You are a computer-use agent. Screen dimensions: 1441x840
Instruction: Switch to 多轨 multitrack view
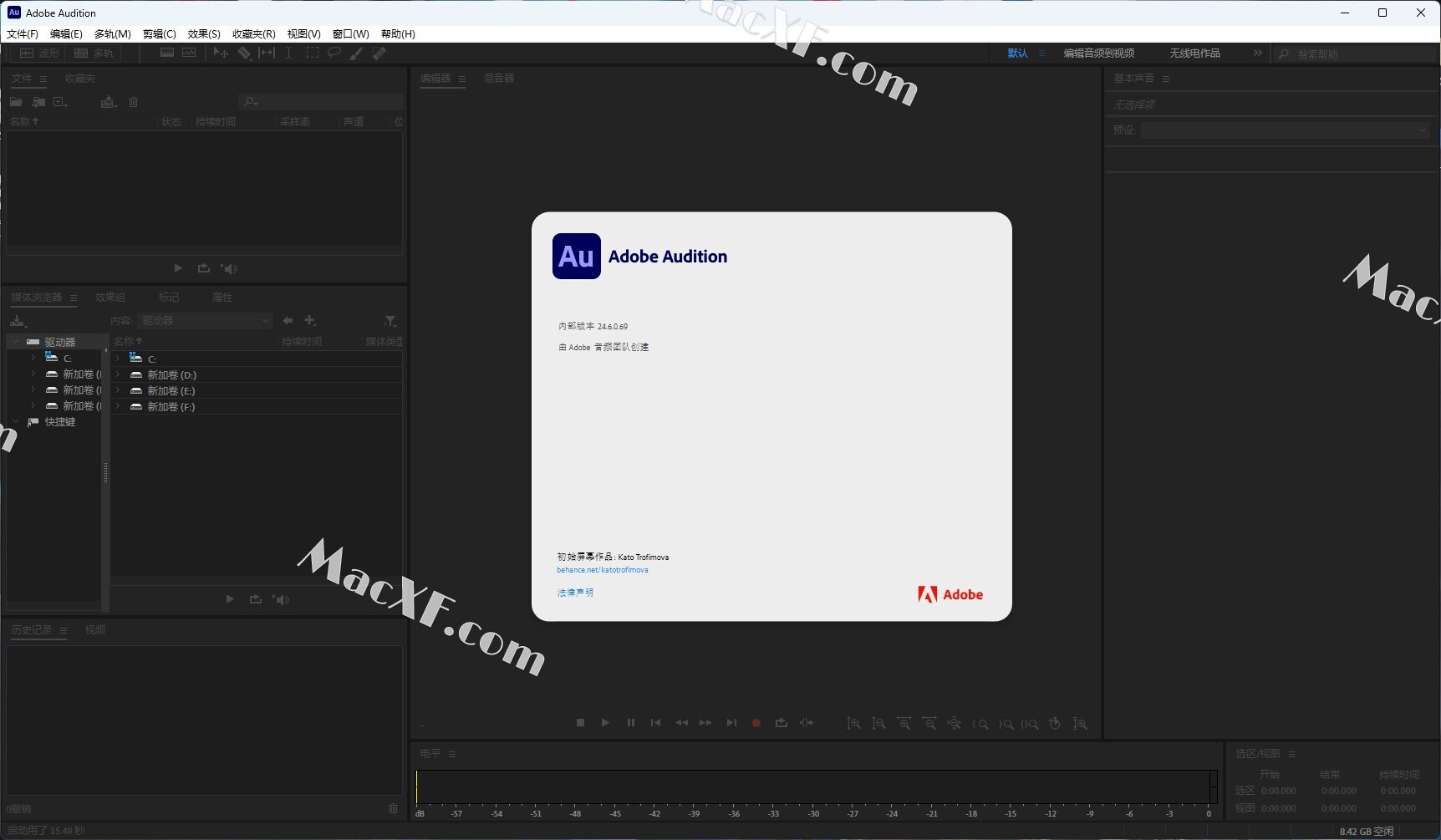[x=94, y=53]
